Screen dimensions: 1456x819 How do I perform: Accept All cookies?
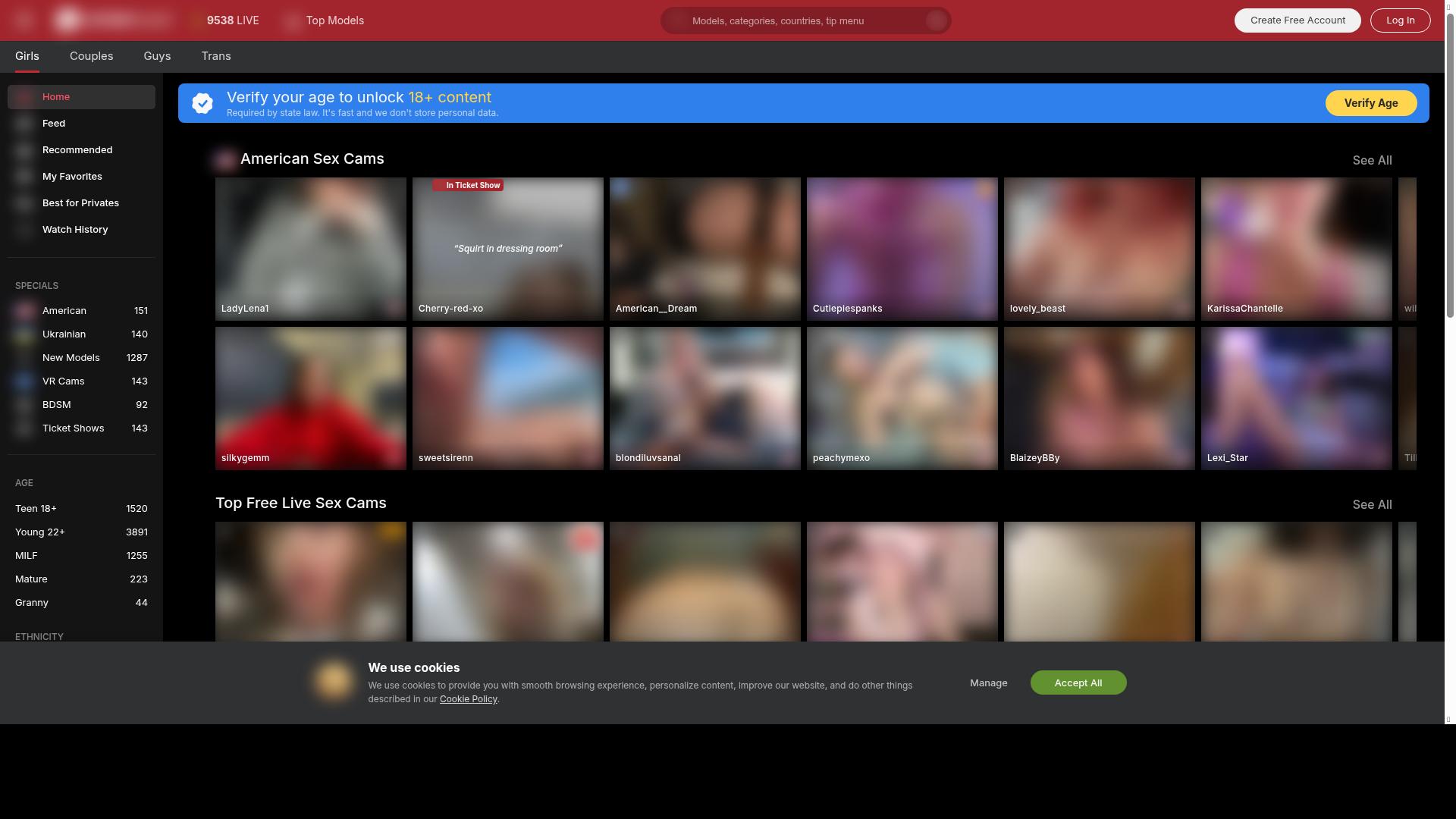[x=1078, y=682]
